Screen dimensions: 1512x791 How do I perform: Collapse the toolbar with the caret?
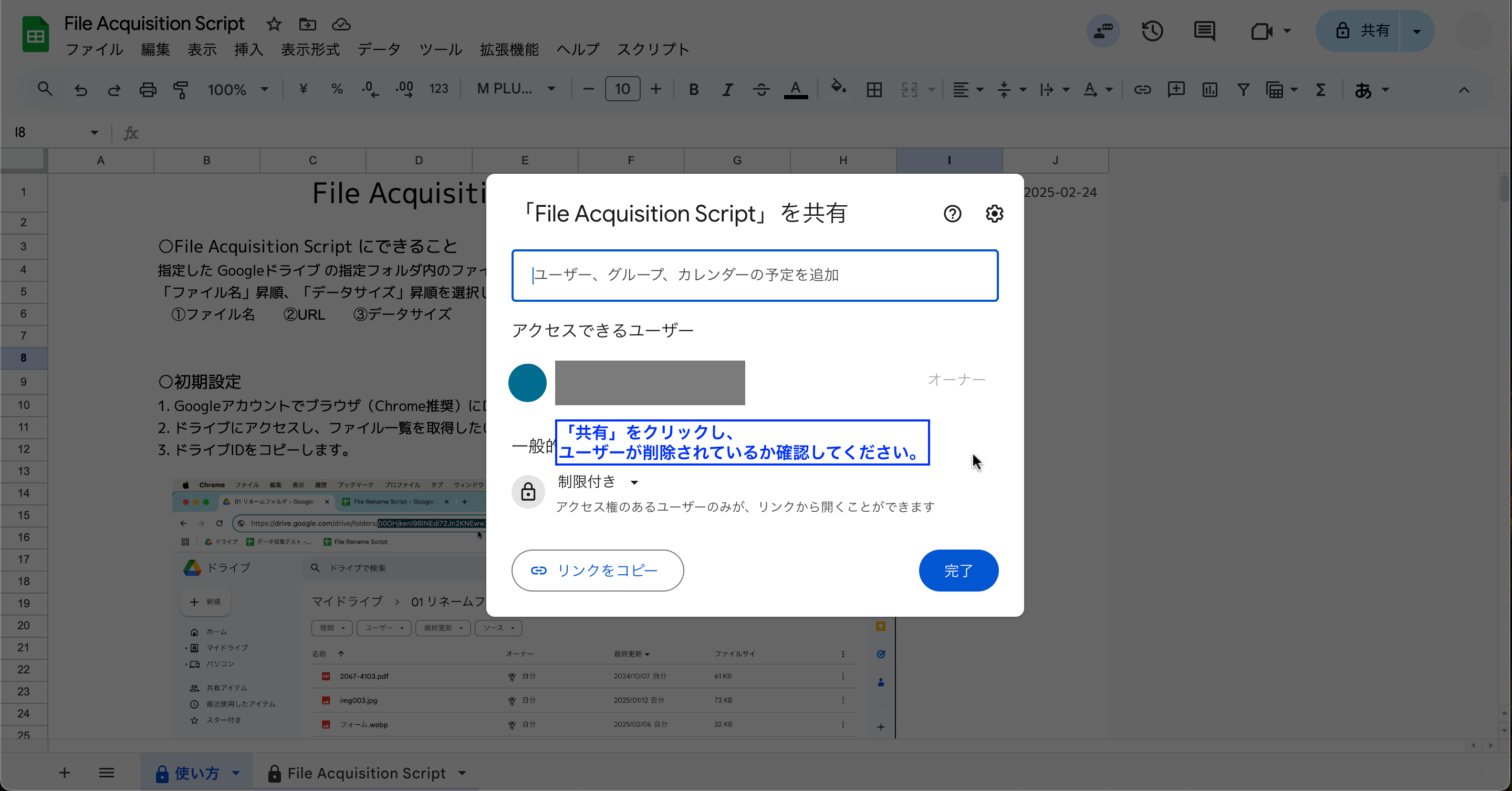(1464, 89)
